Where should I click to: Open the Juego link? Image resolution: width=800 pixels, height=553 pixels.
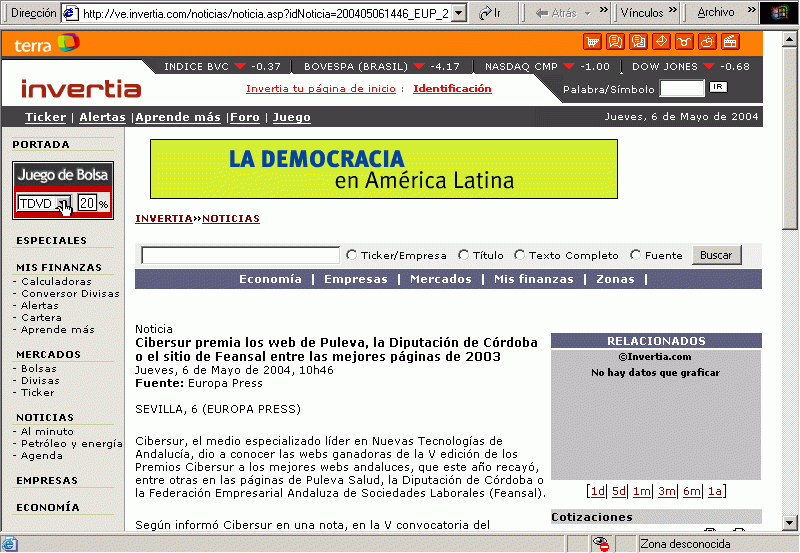(291, 117)
